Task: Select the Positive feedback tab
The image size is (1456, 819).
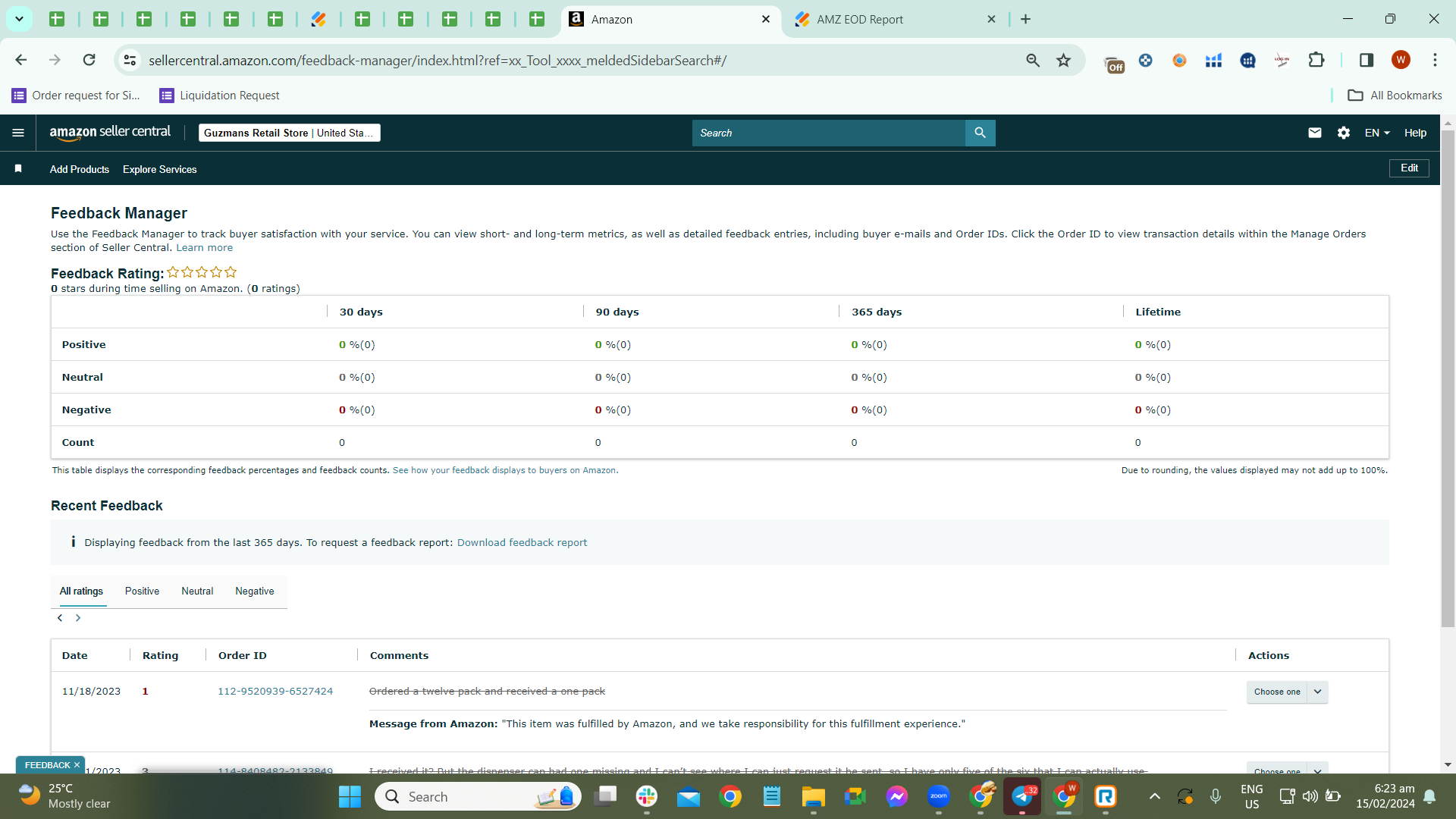Action: tap(142, 591)
